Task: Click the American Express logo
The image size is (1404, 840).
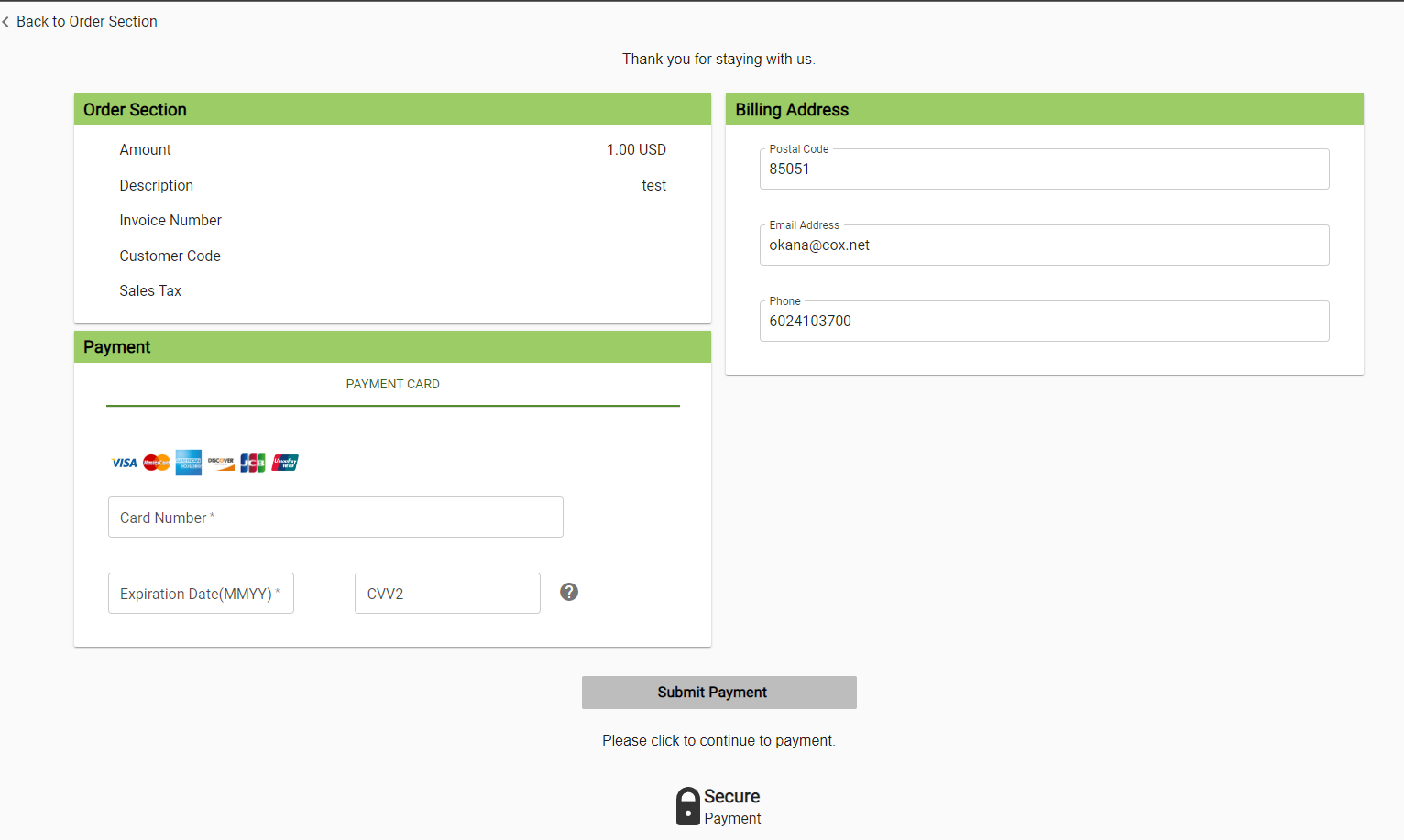Action: (189, 463)
